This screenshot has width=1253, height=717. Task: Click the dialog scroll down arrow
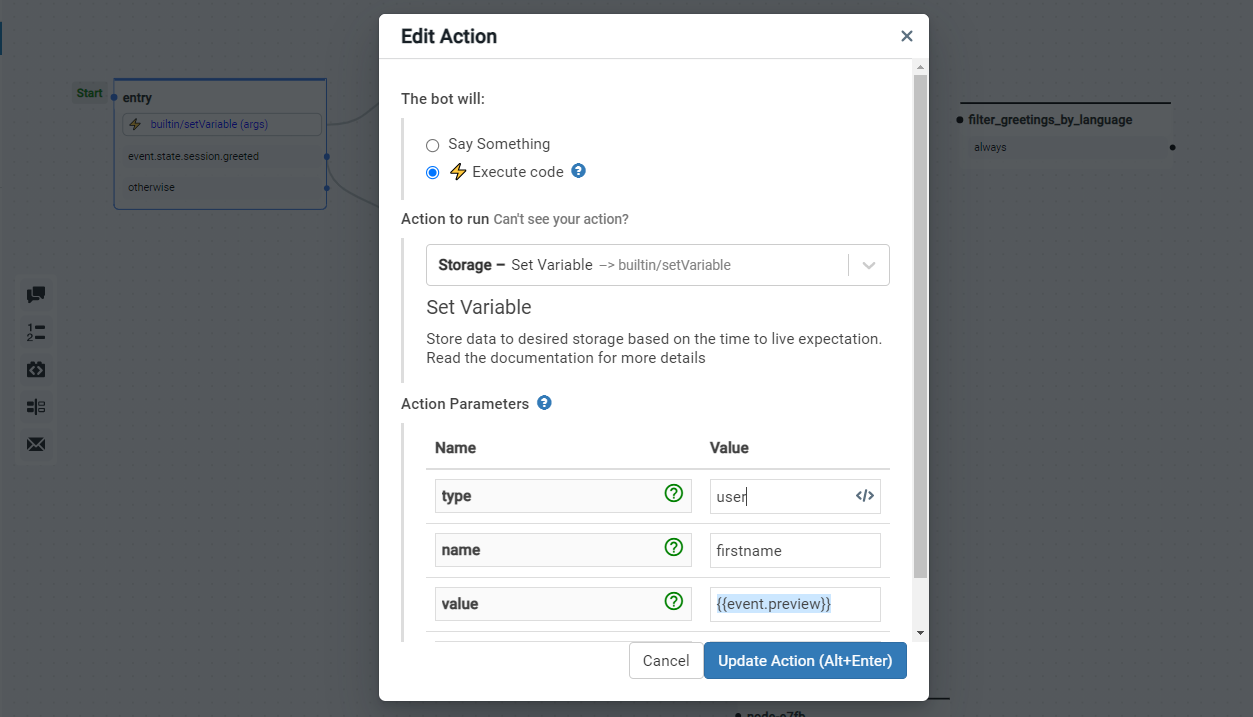920,633
